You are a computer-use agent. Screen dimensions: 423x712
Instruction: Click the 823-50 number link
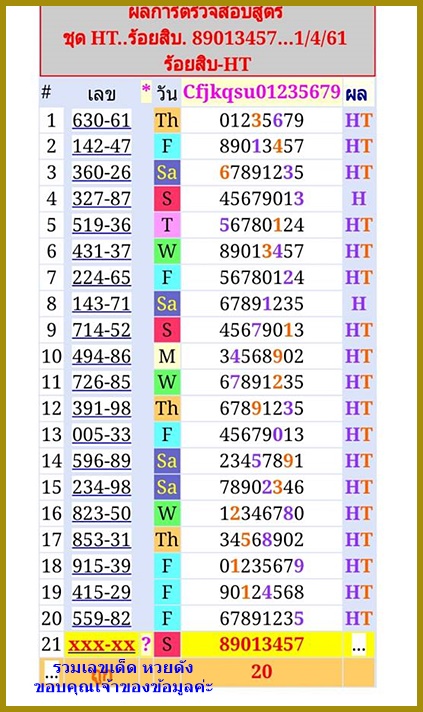[102, 514]
